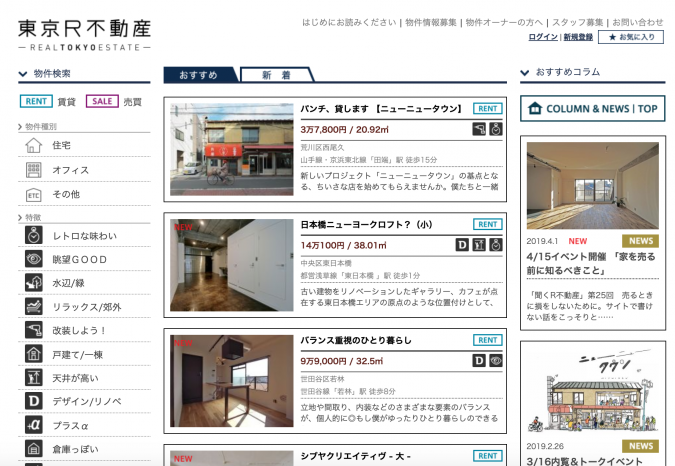Open 物件情報募集 menu link

click(431, 22)
